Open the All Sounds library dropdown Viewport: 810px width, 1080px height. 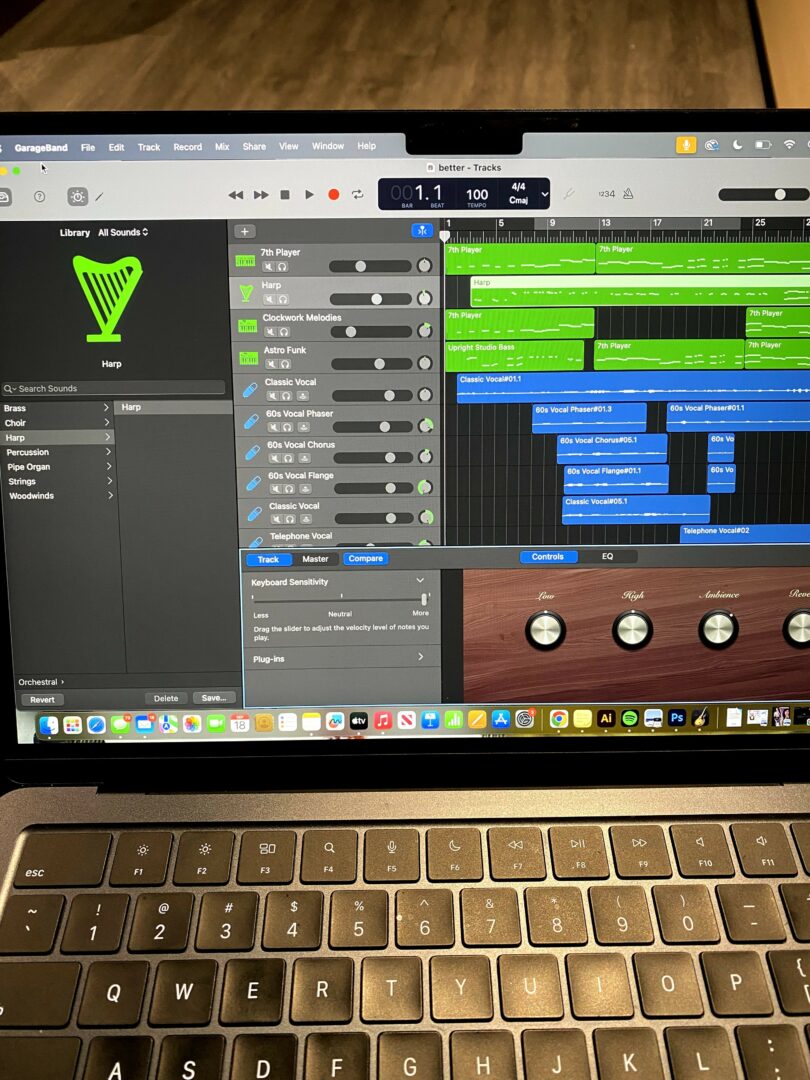123,233
